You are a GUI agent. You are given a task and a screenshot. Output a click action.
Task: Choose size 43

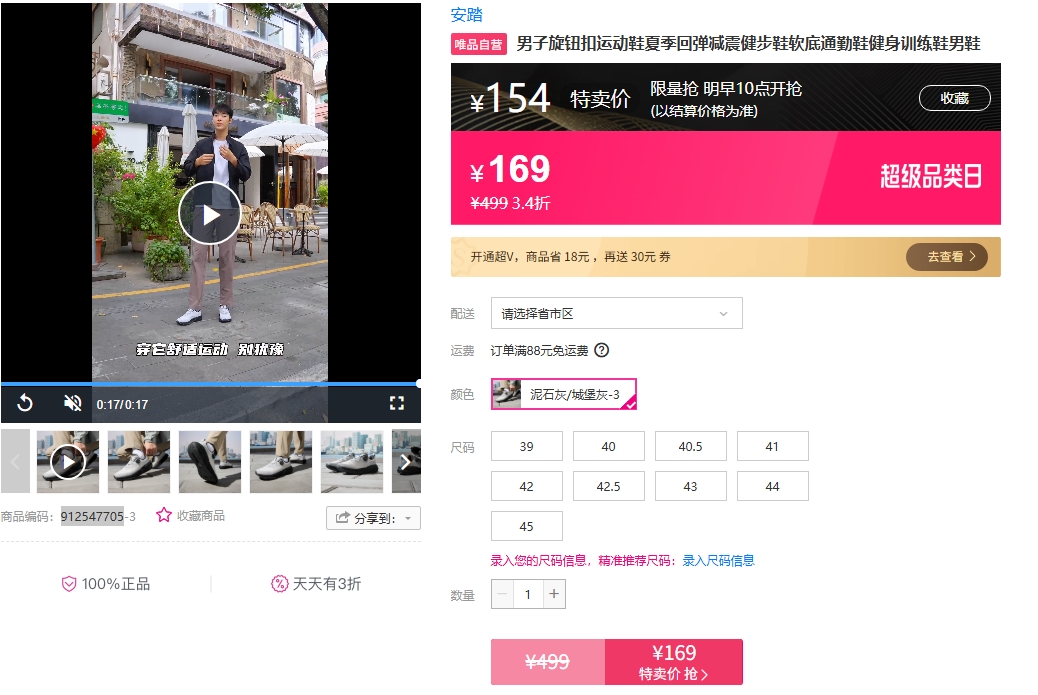click(x=690, y=486)
